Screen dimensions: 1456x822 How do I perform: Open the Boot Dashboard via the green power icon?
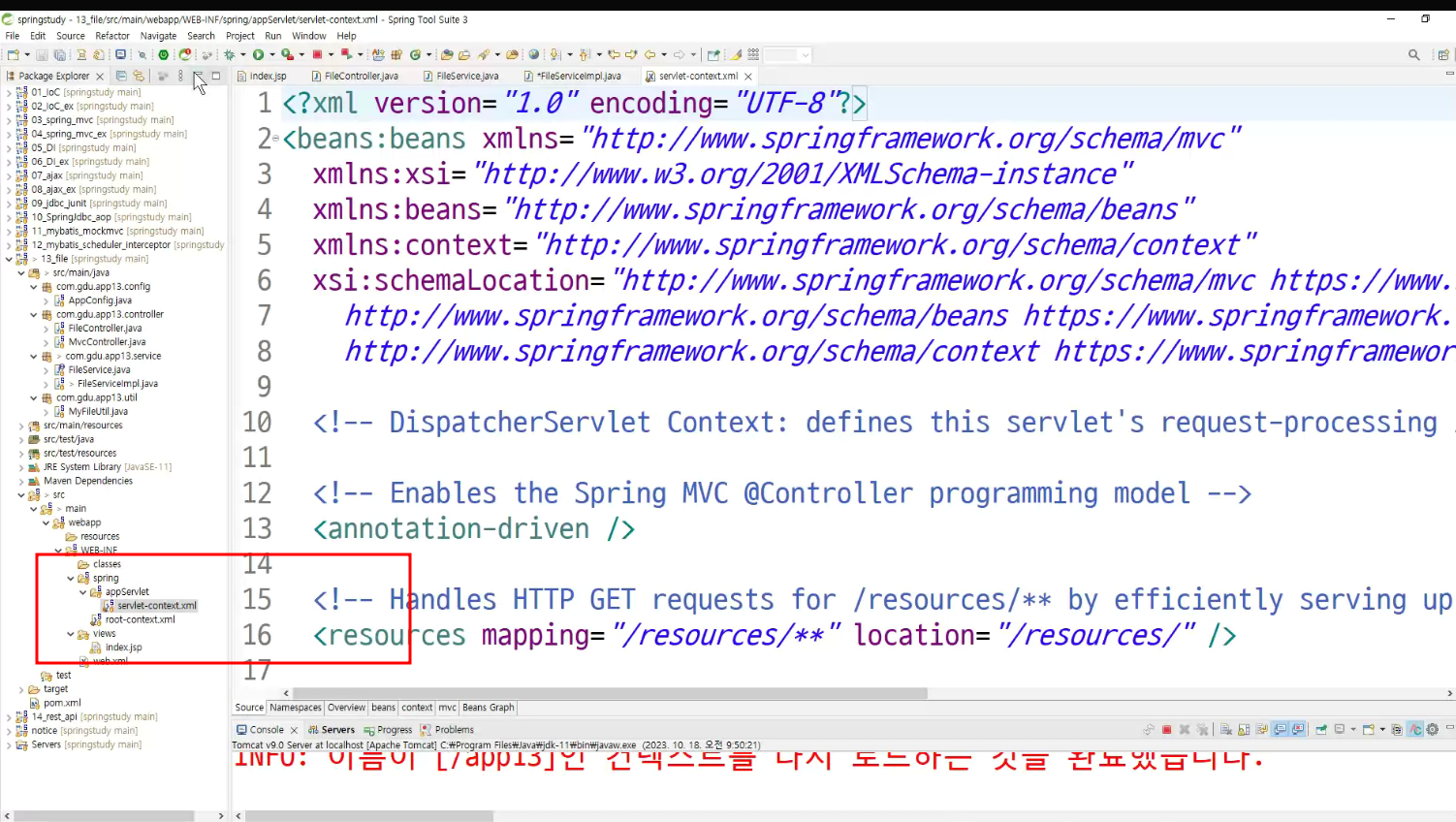coord(164,55)
